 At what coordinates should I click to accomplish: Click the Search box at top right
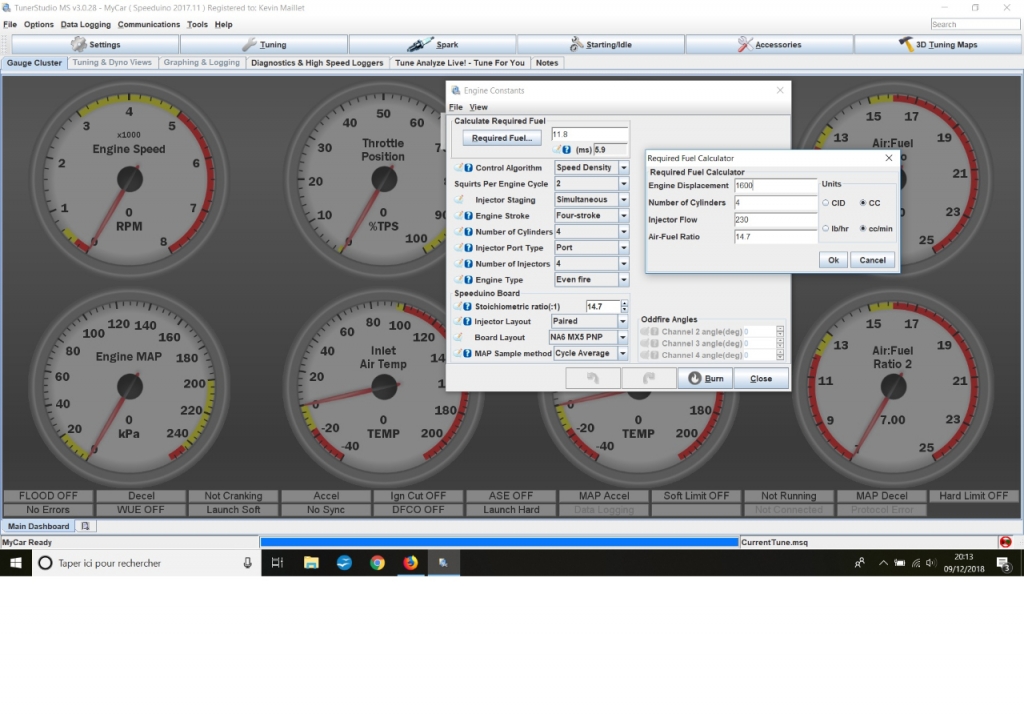(975, 24)
